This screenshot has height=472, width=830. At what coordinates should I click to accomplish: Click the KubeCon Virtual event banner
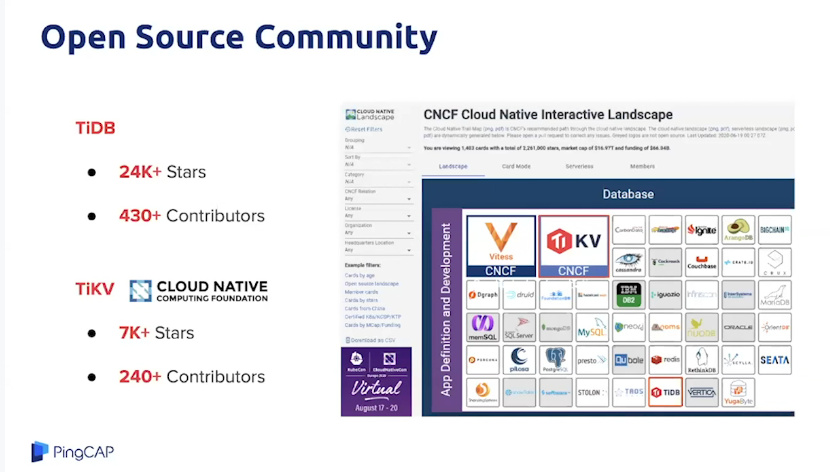pos(376,381)
